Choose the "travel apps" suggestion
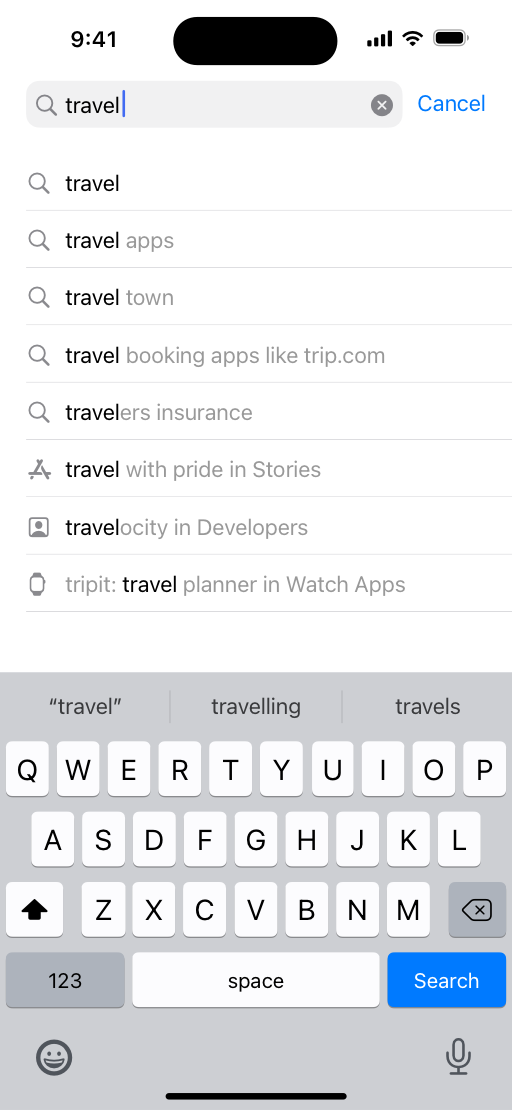This screenshot has width=512, height=1110. (x=269, y=241)
